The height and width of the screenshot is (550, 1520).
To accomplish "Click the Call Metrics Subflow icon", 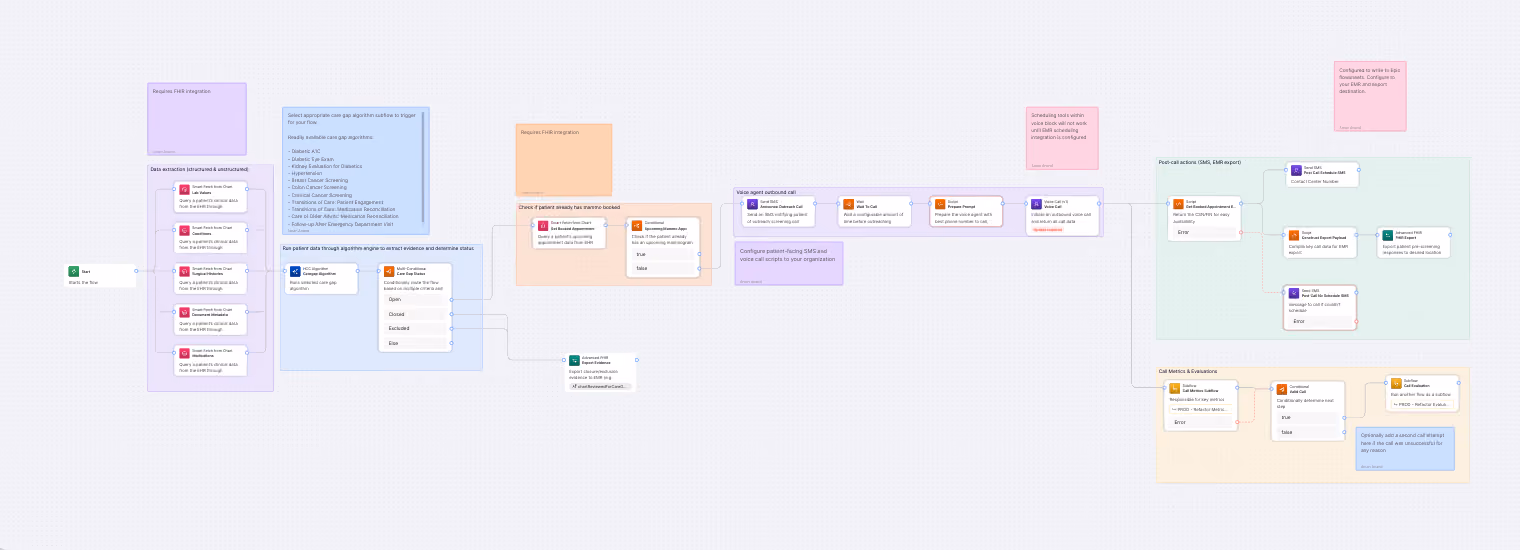I will pyautogui.click(x=1175, y=387).
